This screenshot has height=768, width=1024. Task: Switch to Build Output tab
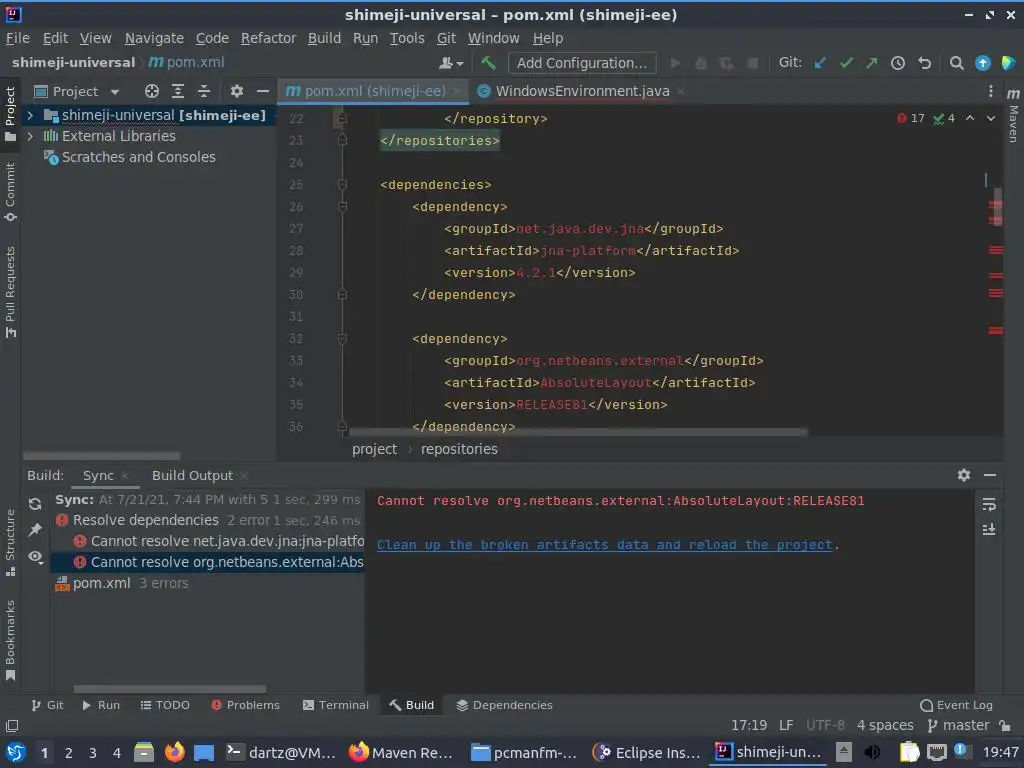pos(192,476)
